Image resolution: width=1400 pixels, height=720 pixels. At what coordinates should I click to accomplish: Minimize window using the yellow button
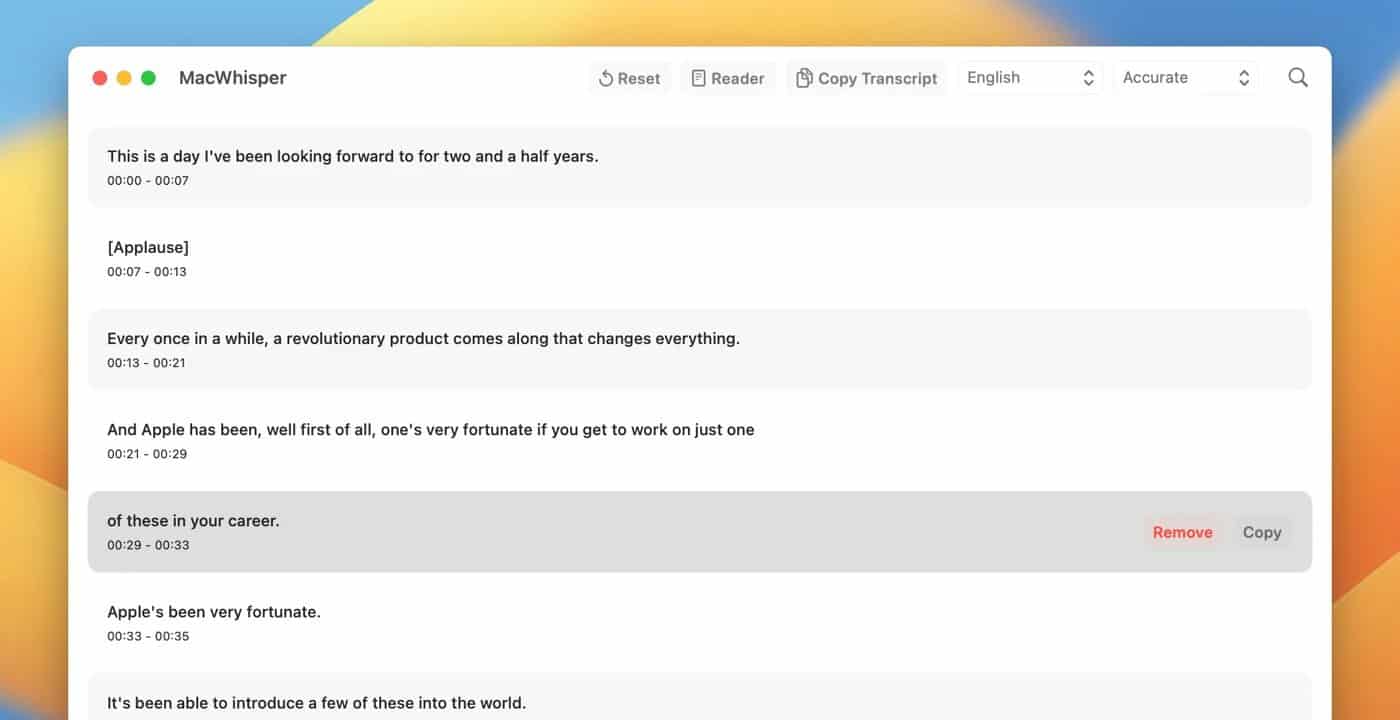tap(124, 78)
